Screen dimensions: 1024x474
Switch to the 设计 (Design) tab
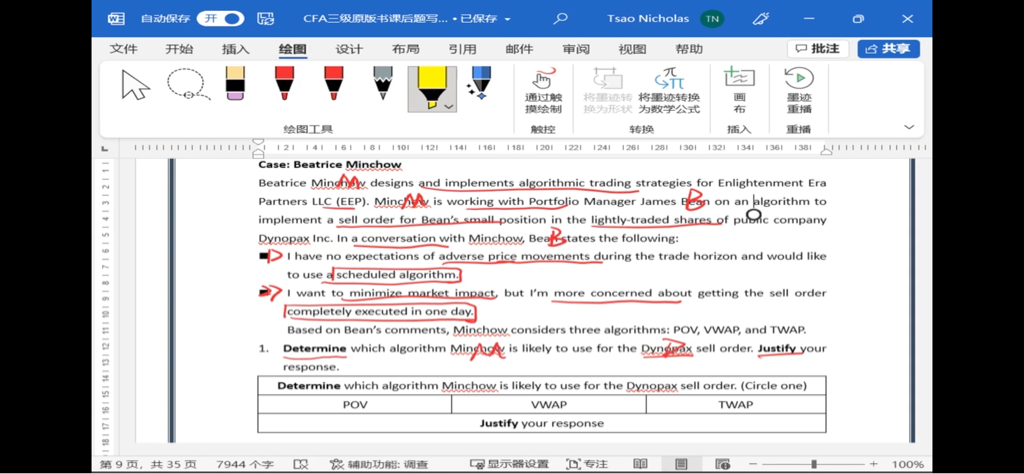tap(349, 49)
